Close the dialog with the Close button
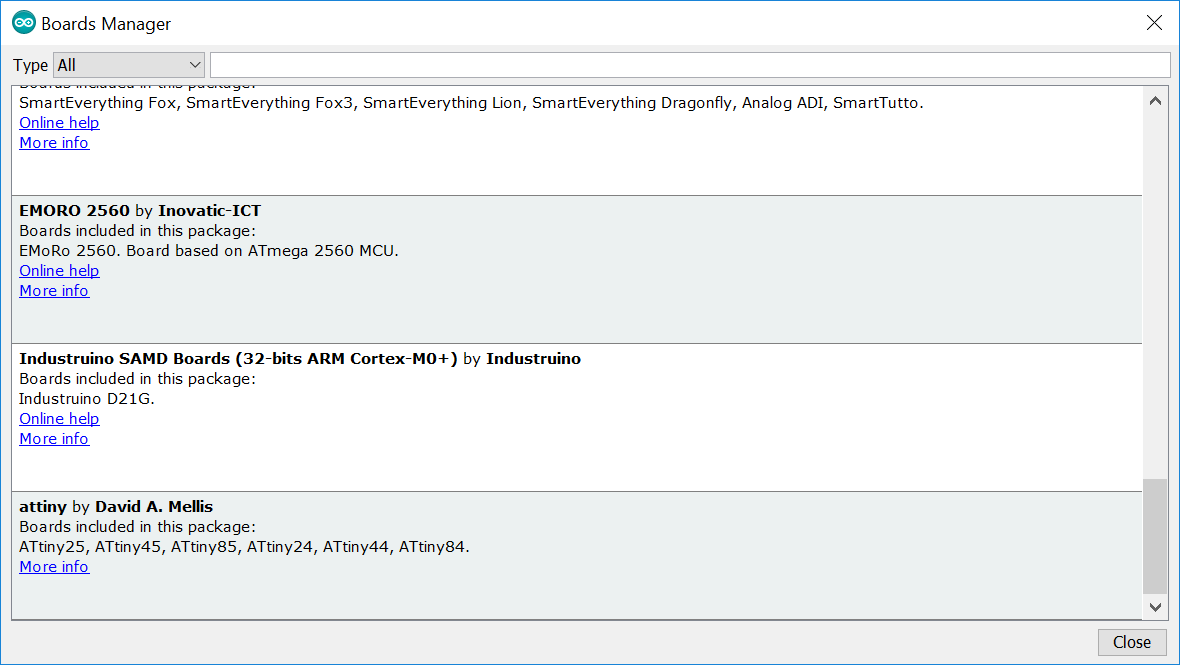Viewport: 1180px width, 665px height. click(1132, 642)
